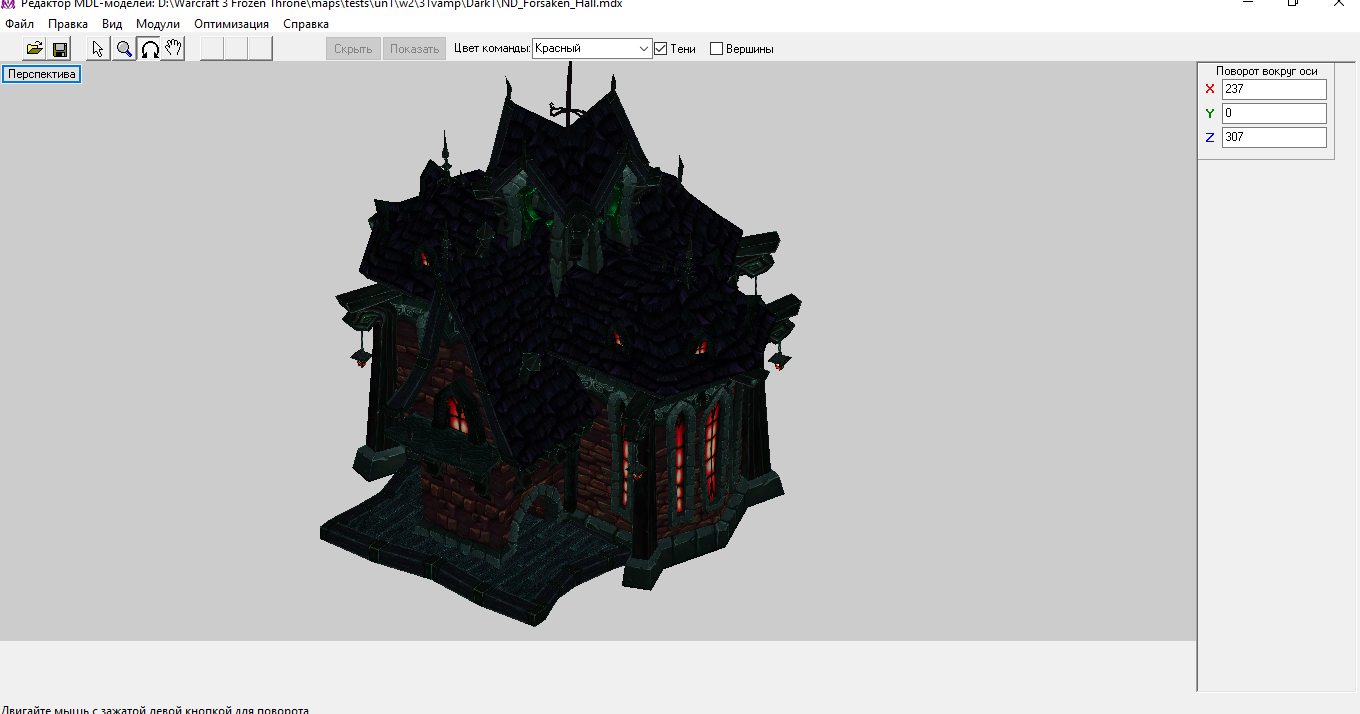The image size is (1360, 714).
Task: Click the save floppy disk icon
Action: (60, 48)
